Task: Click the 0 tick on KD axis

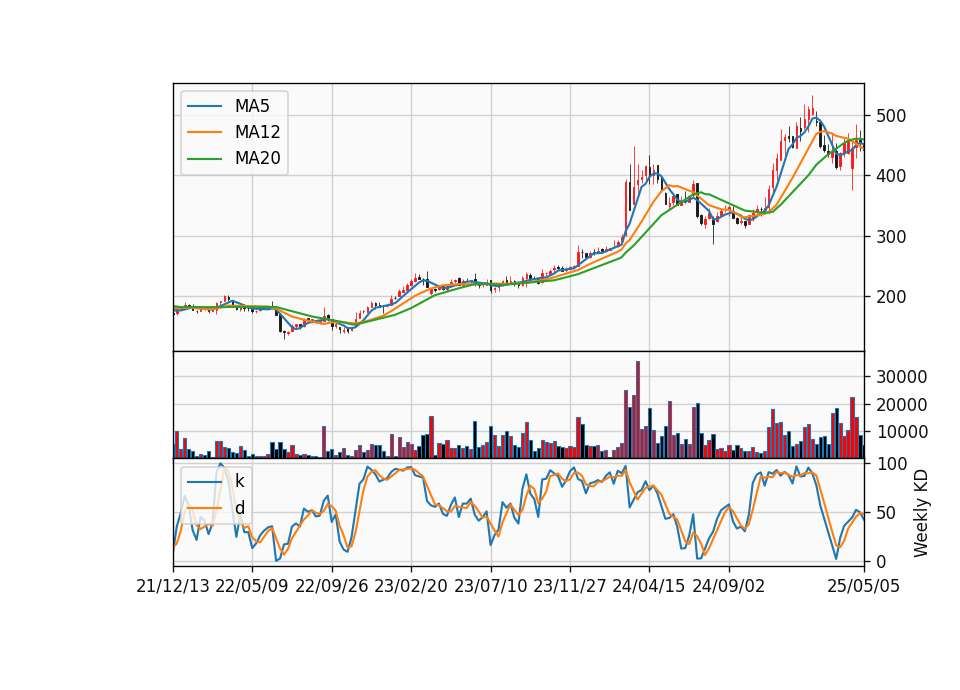Action: [881, 561]
